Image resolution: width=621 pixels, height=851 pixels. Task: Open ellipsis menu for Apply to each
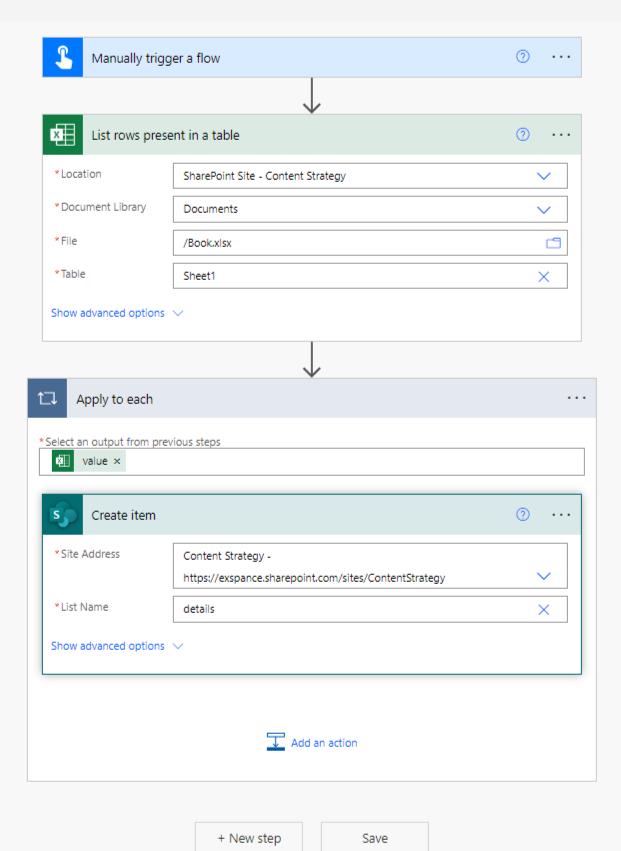coord(576,398)
